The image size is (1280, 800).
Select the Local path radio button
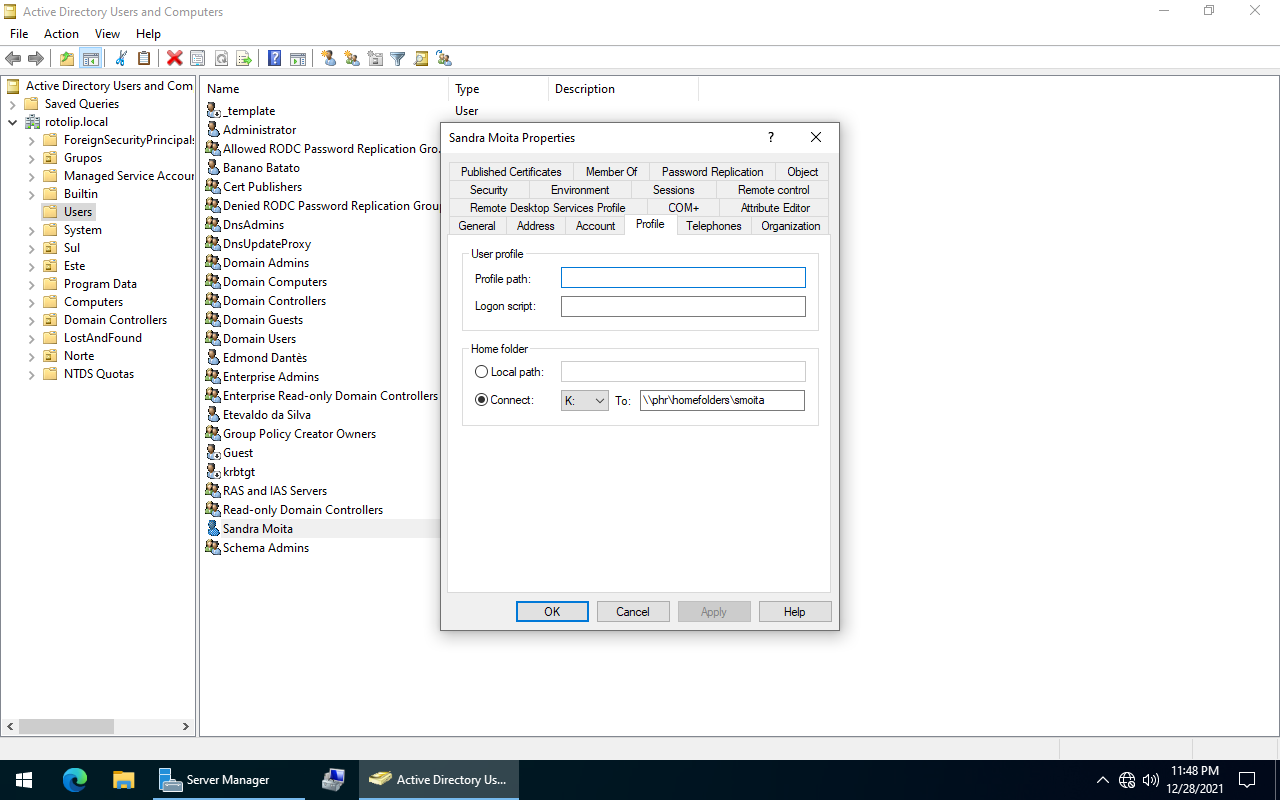point(482,372)
